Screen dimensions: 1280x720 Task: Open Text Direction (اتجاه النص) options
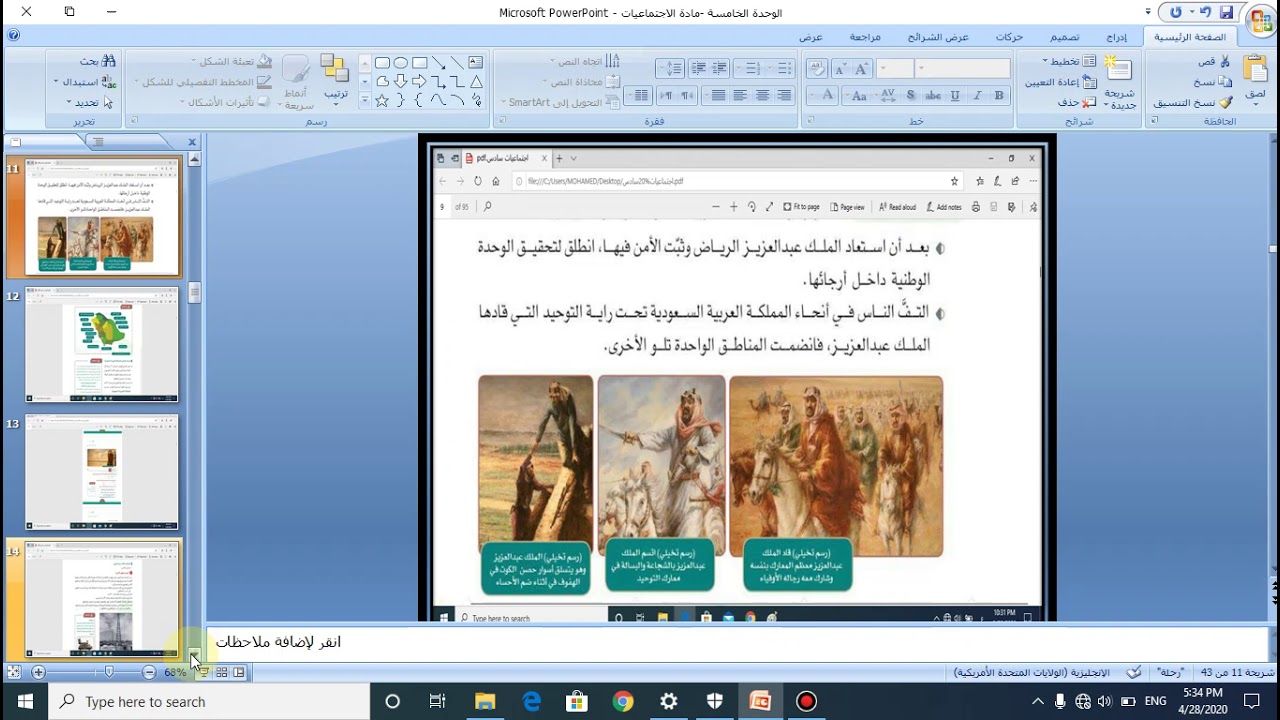583,62
